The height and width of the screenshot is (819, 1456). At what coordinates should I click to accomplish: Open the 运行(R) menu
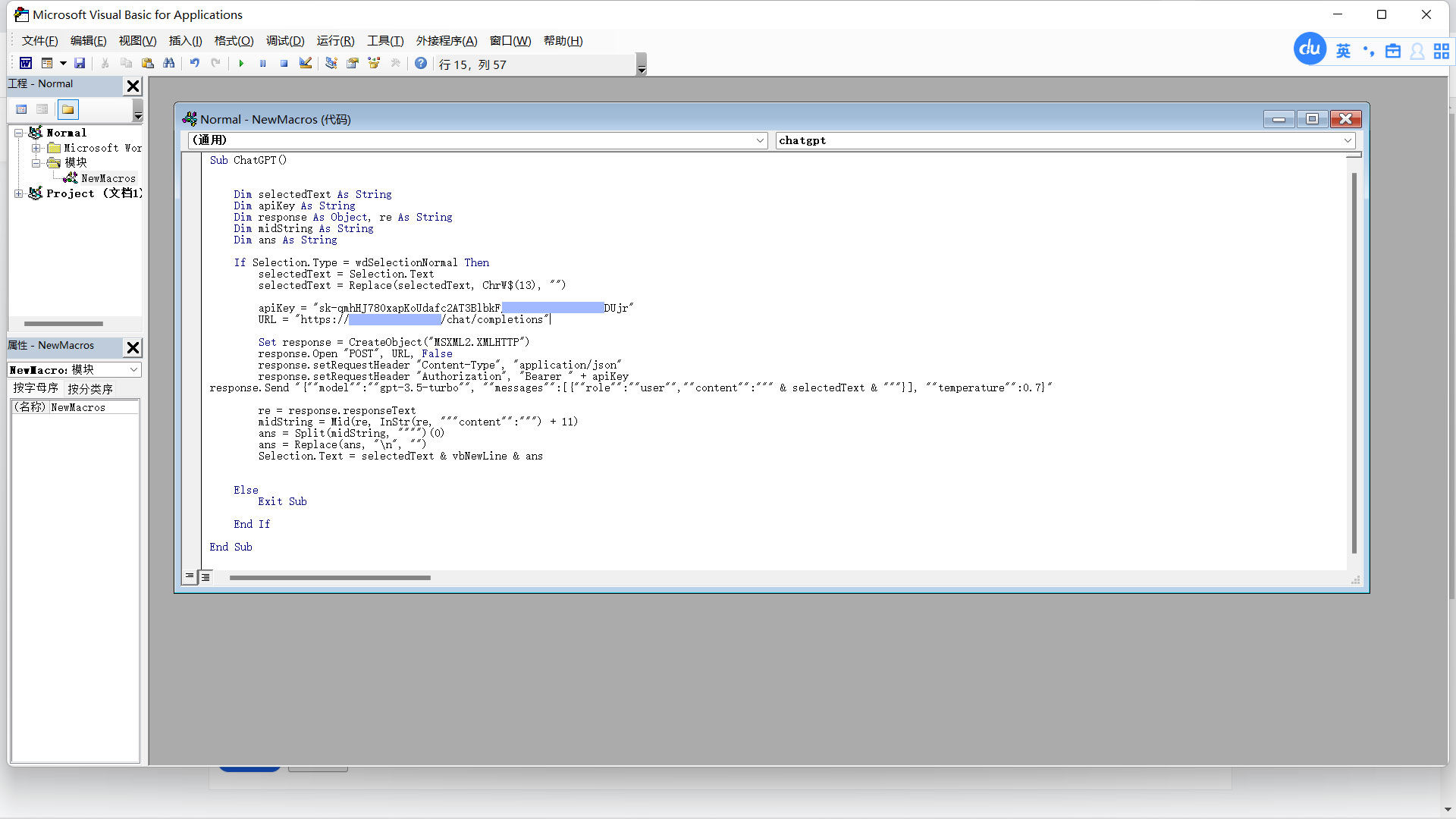(335, 41)
